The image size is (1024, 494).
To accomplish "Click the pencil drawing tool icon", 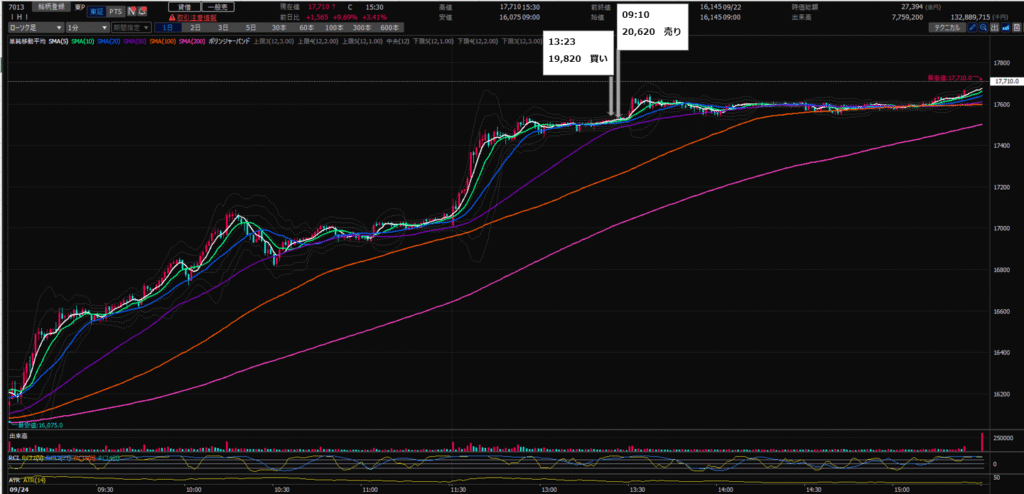I will (x=974, y=29).
